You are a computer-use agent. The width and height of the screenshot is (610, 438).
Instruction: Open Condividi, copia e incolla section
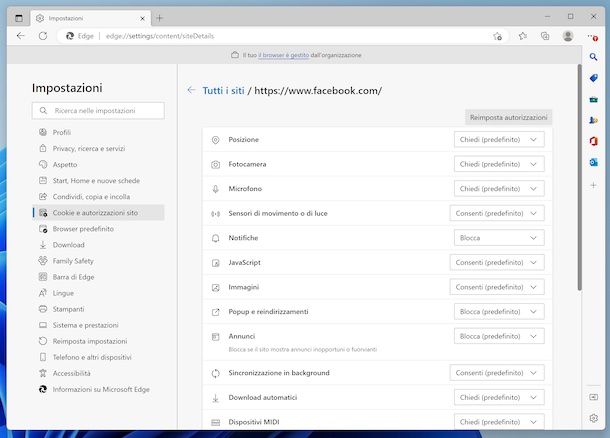pyautogui.click(x=98, y=196)
